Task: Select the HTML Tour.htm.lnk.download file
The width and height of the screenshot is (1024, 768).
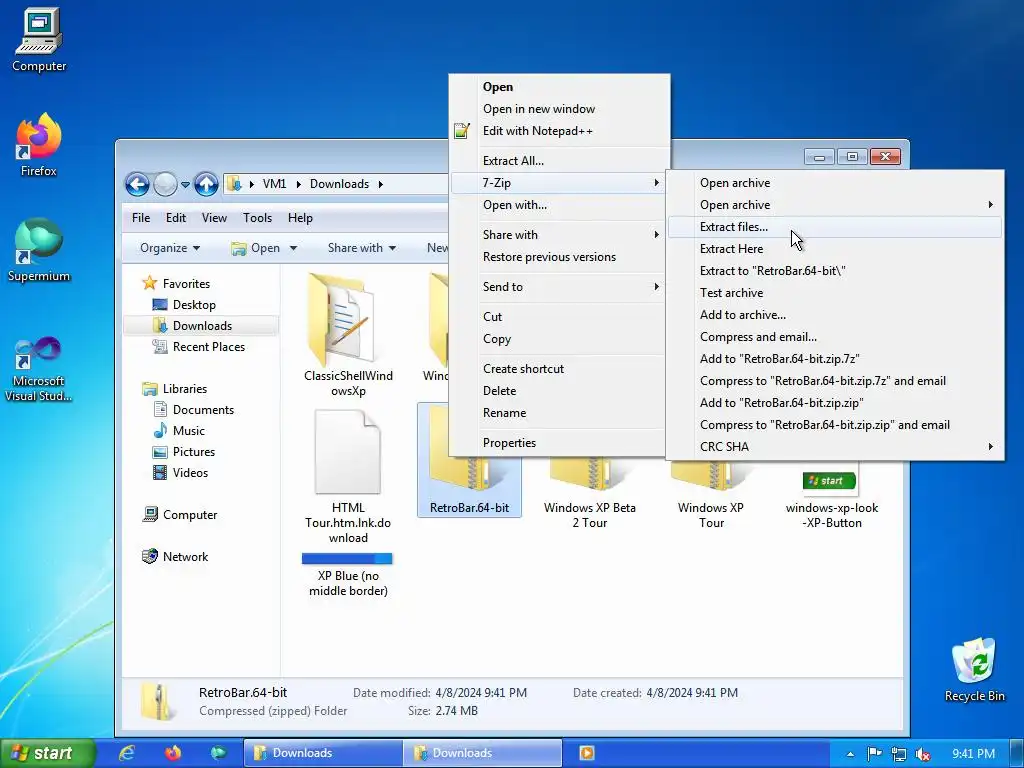Action: [348, 477]
